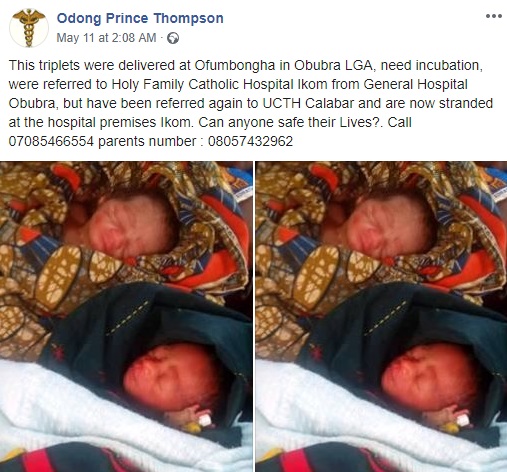Viewport: 507px width, 472px height.
Task: Open Odong Prince Thompson's profile name link
Action: 140,18
